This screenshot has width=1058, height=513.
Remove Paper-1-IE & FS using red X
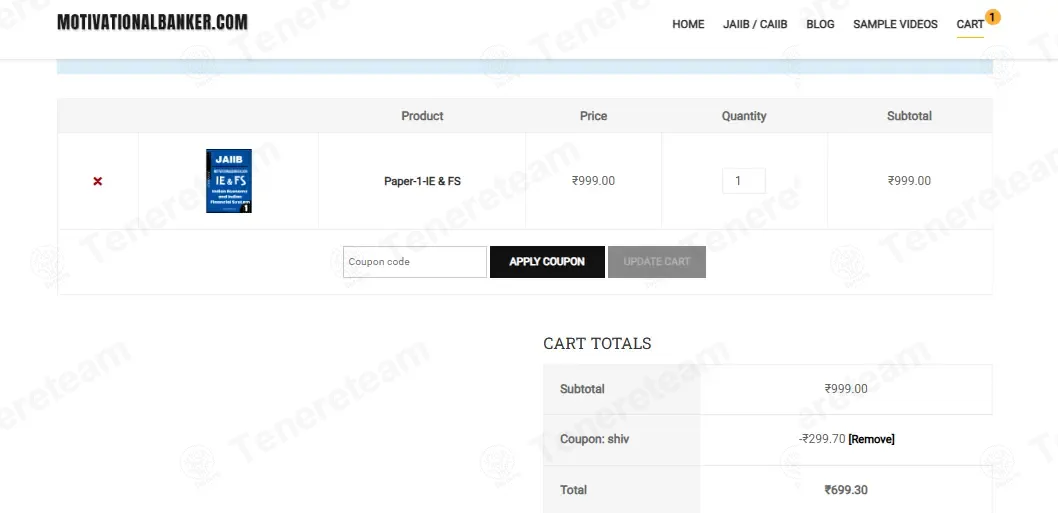[x=98, y=181]
